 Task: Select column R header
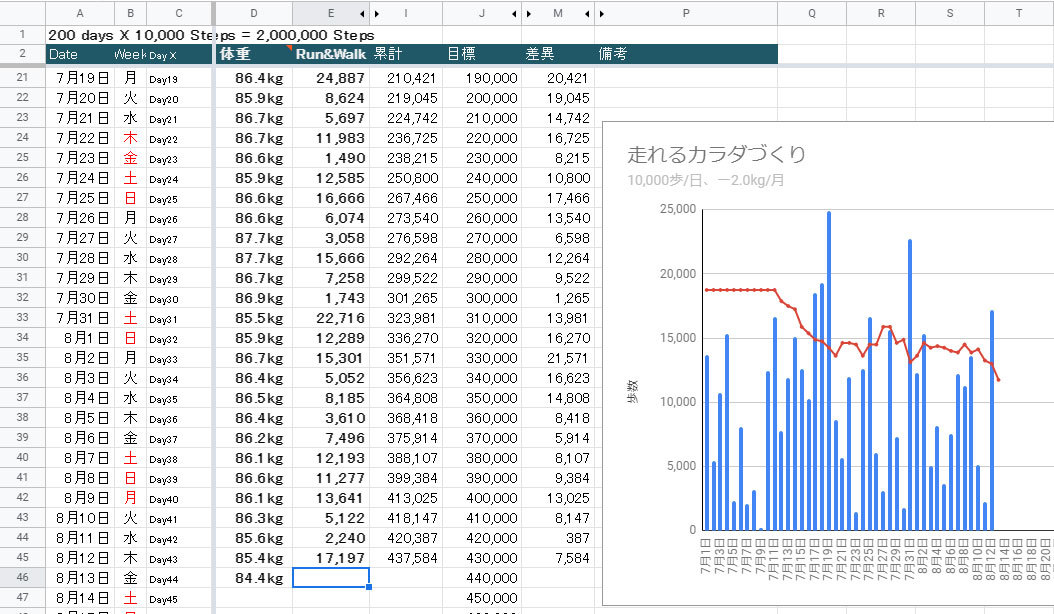(881, 13)
